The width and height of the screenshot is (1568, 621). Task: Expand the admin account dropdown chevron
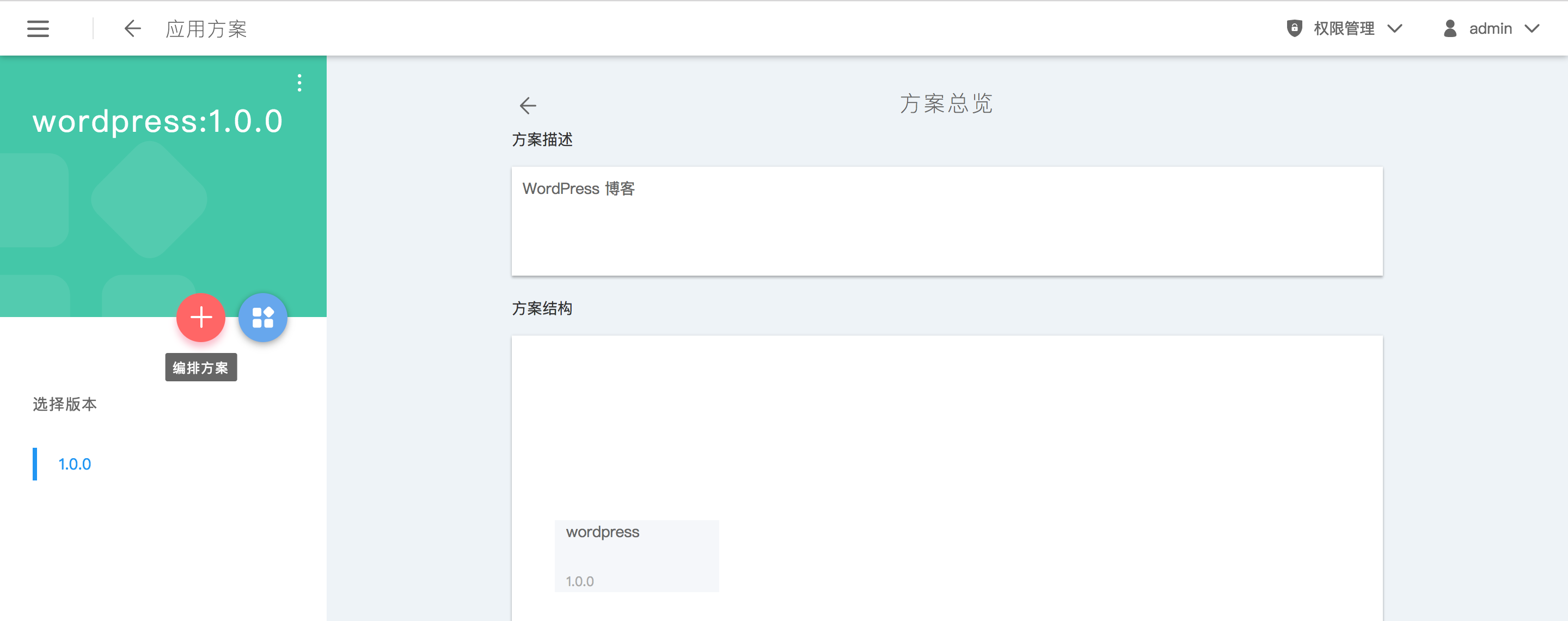(x=1532, y=29)
